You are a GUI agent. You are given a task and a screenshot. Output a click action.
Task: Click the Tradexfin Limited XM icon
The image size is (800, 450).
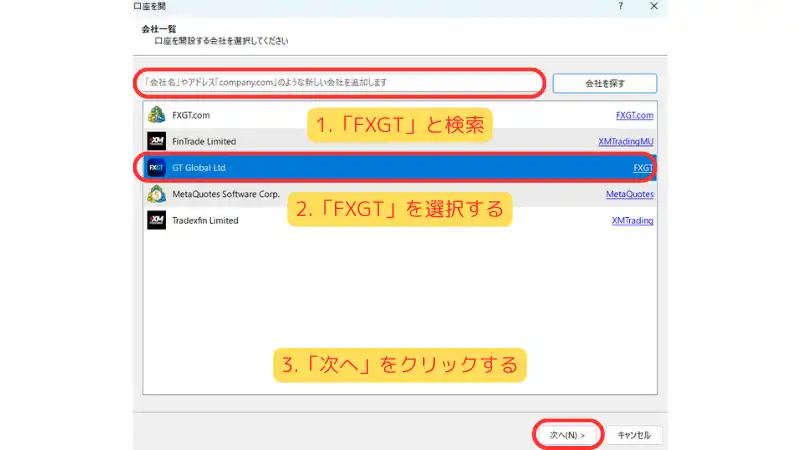[157, 220]
